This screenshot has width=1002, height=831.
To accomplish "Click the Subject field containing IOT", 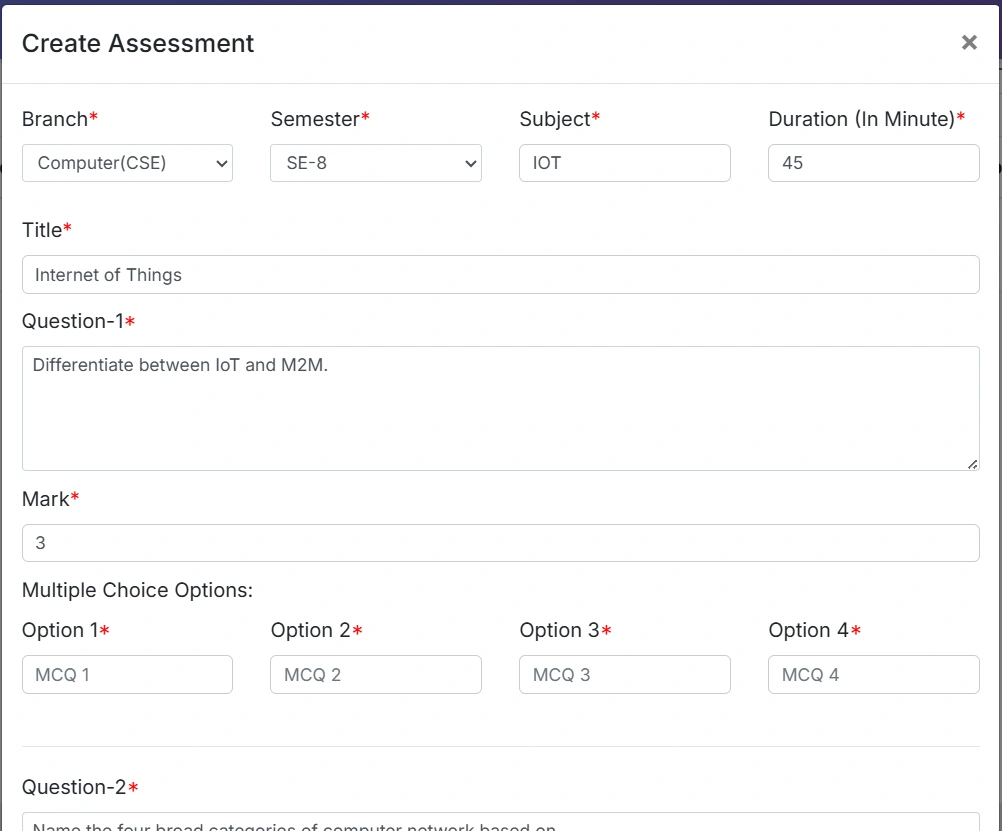I will pos(624,163).
